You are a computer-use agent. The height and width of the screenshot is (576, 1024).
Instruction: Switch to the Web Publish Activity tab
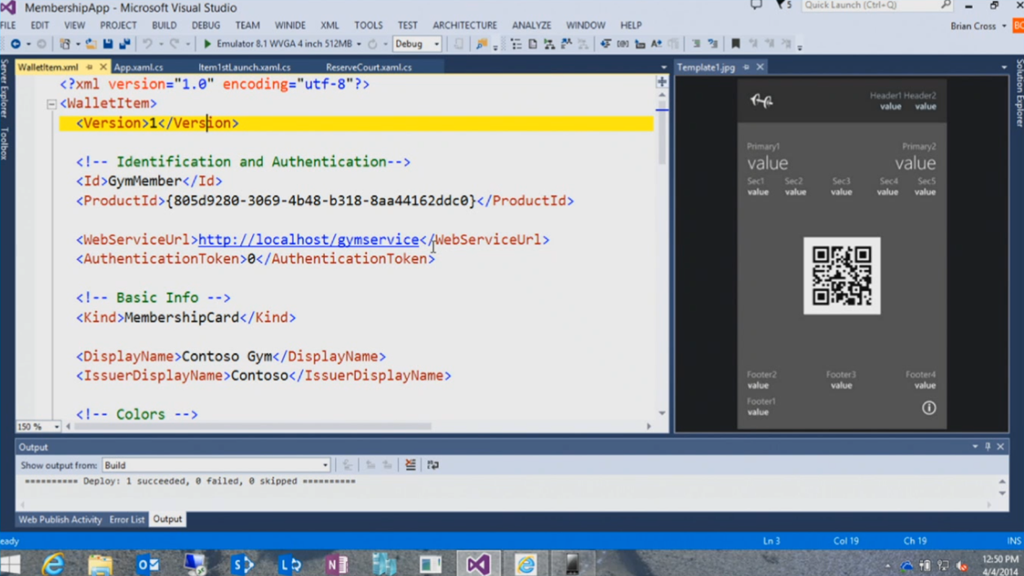(60, 520)
